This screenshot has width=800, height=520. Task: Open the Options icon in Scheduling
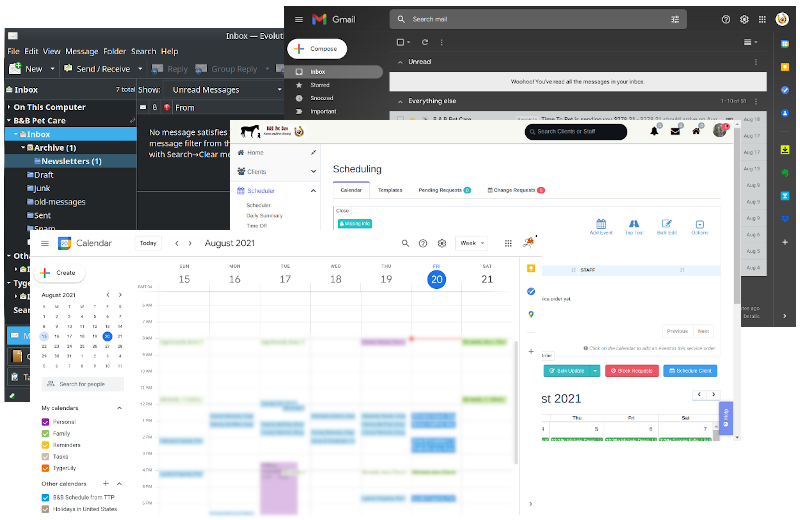click(699, 227)
